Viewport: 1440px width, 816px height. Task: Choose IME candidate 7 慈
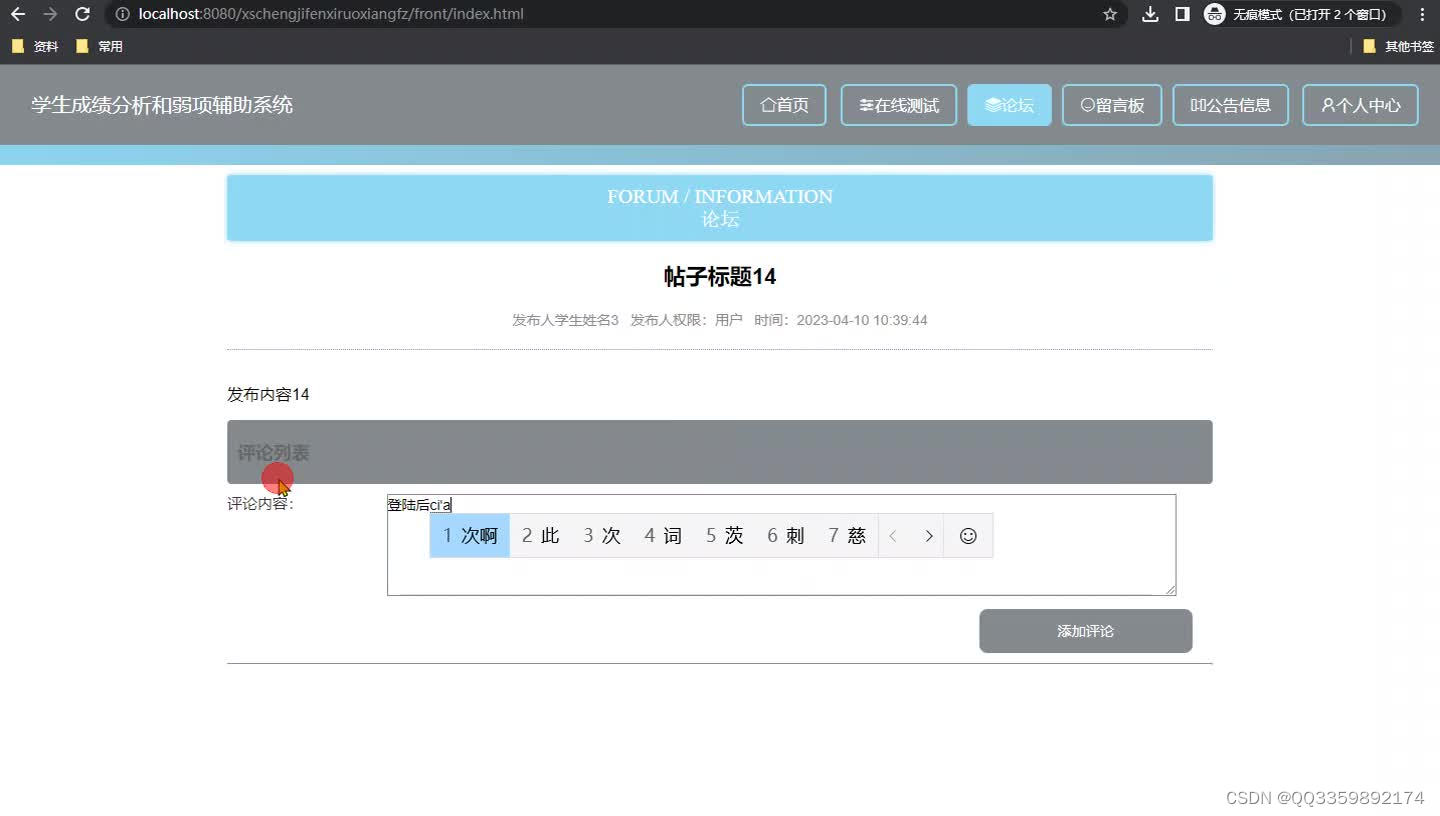(847, 536)
